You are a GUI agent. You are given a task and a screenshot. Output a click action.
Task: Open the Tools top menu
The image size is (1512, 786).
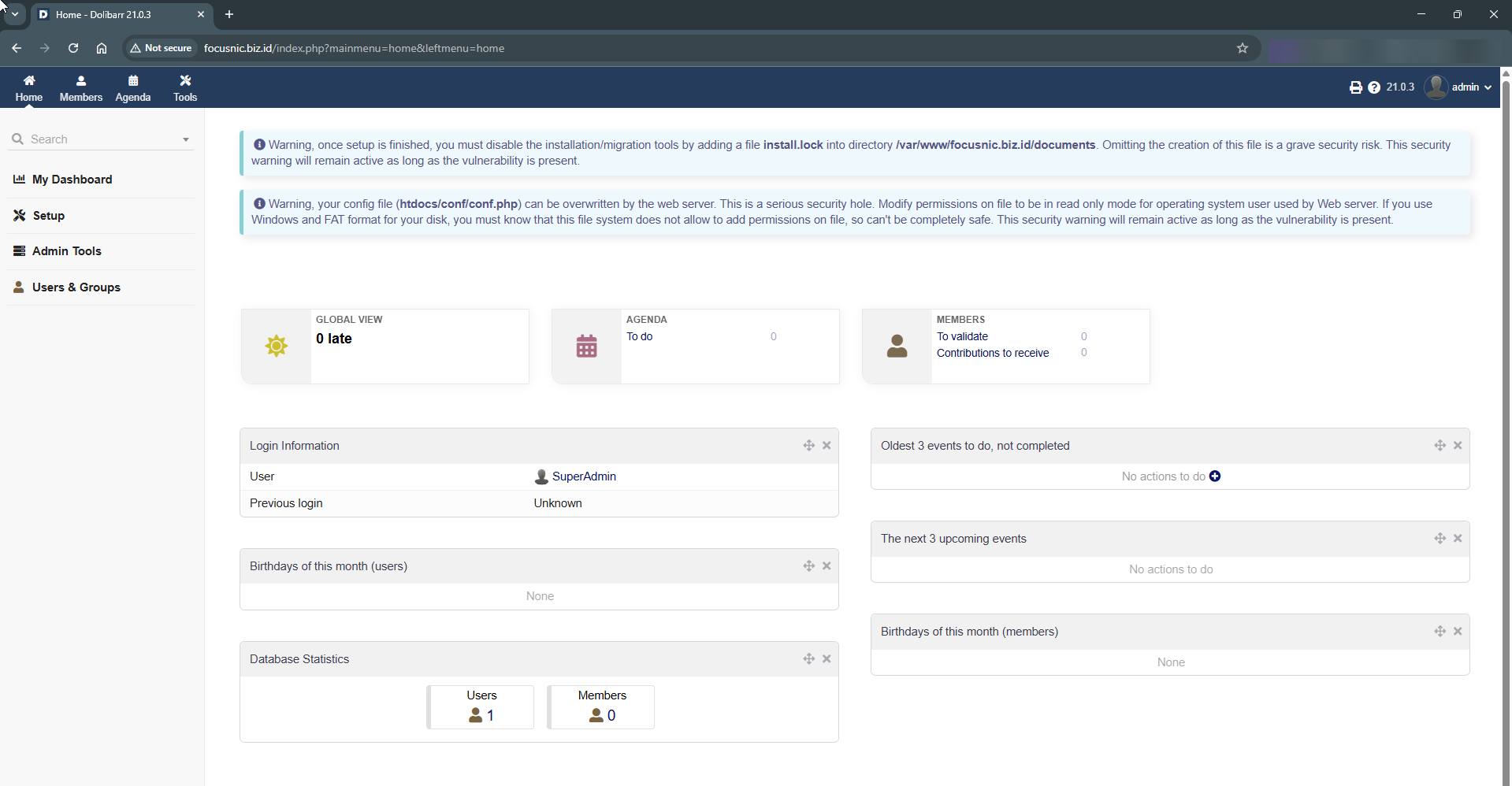coord(185,88)
